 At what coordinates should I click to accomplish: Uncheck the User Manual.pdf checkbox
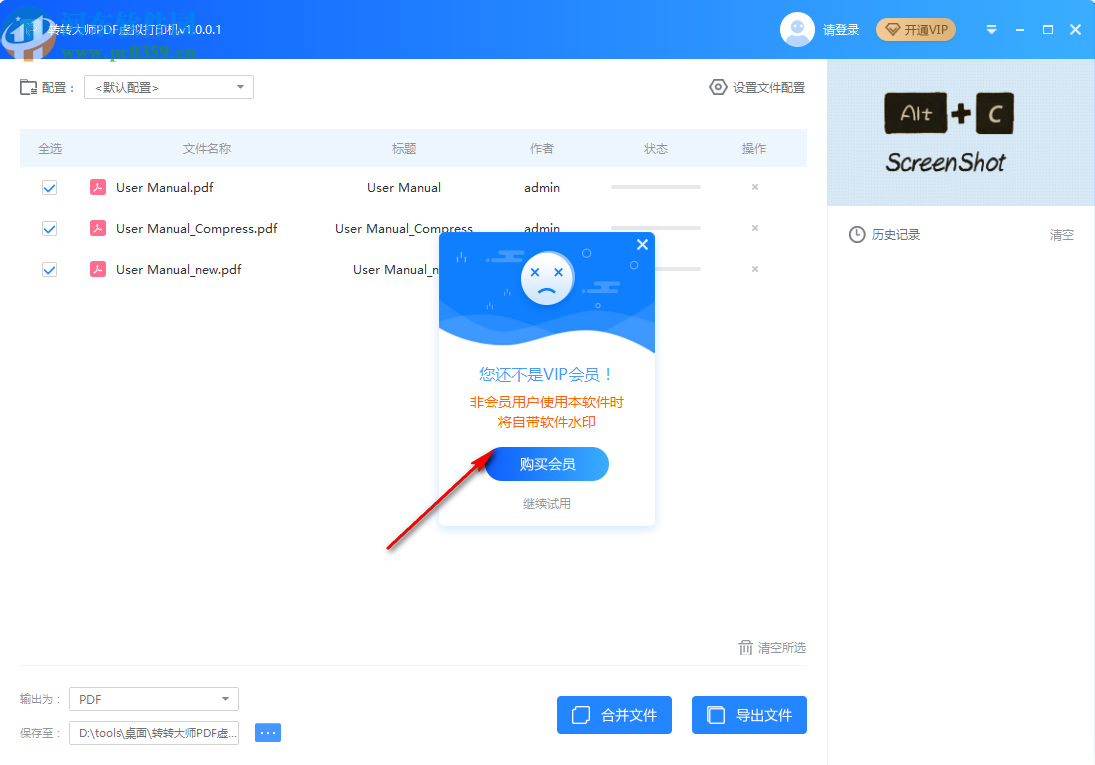50,187
